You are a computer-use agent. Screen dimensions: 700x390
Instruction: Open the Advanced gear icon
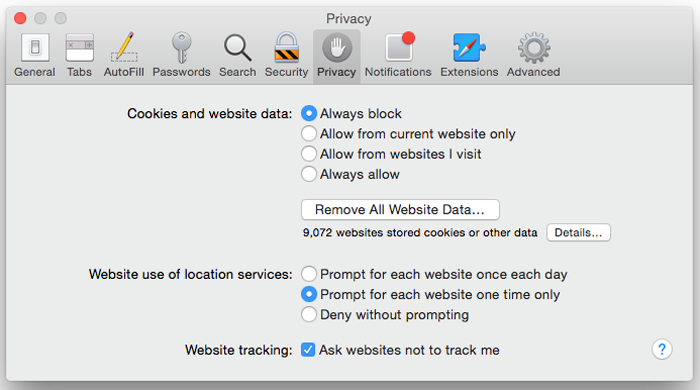(x=534, y=48)
